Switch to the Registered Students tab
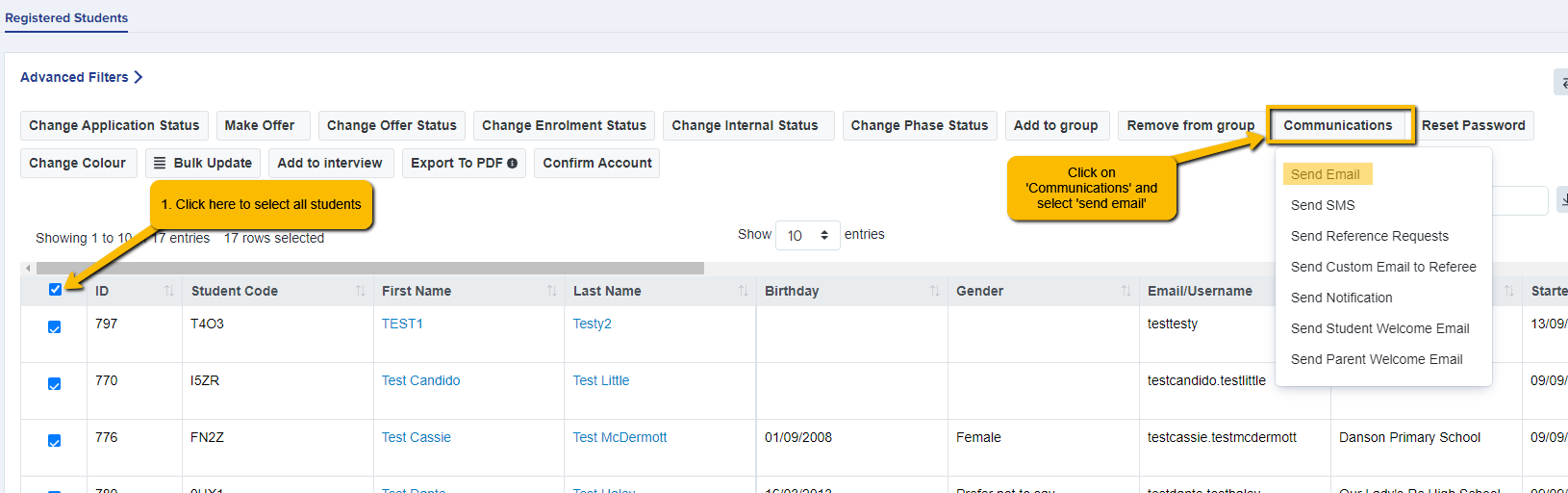Viewport: 1568px width, 493px height. pos(66,17)
